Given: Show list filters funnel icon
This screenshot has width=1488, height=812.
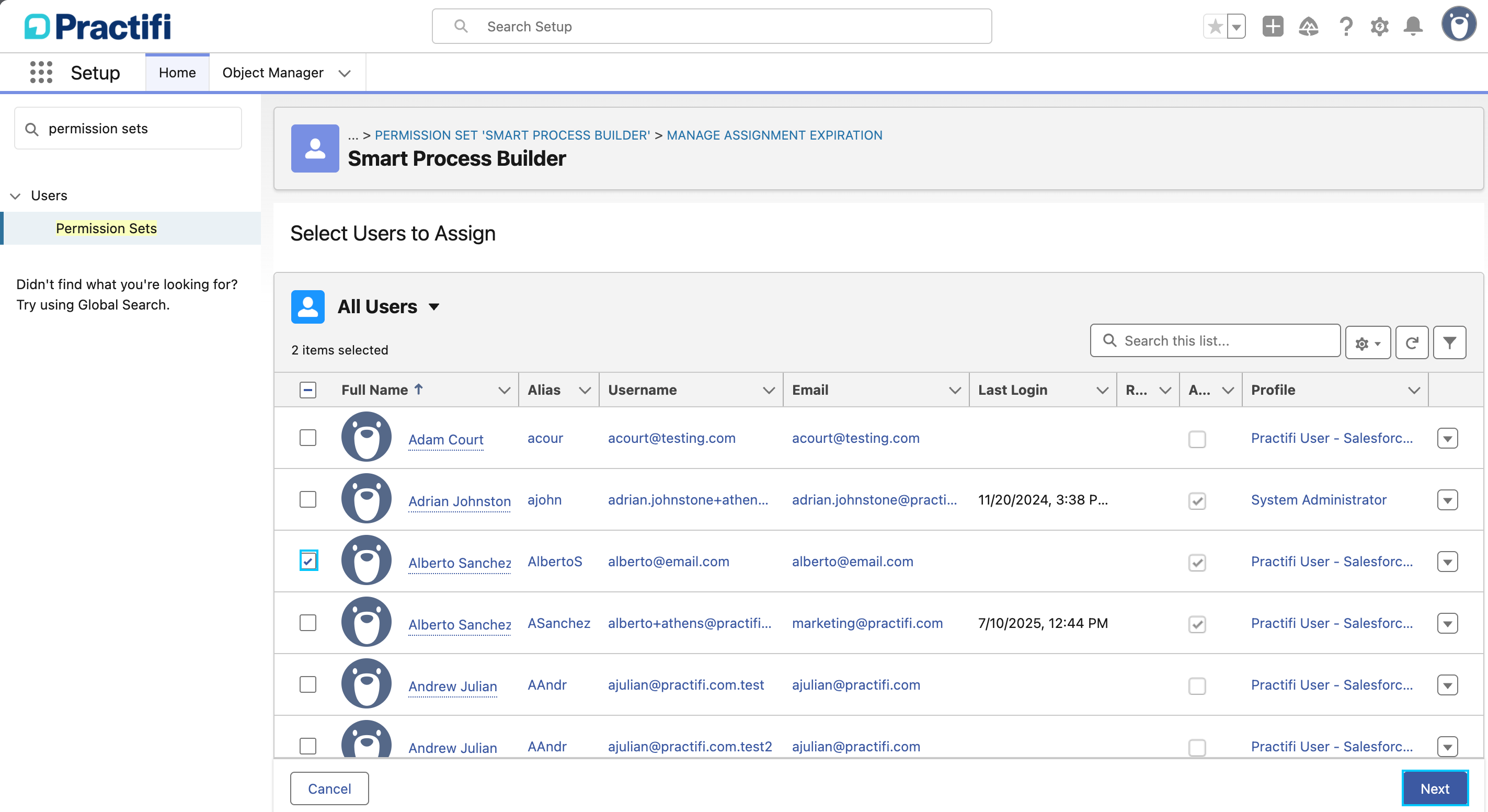Looking at the screenshot, I should (x=1449, y=343).
